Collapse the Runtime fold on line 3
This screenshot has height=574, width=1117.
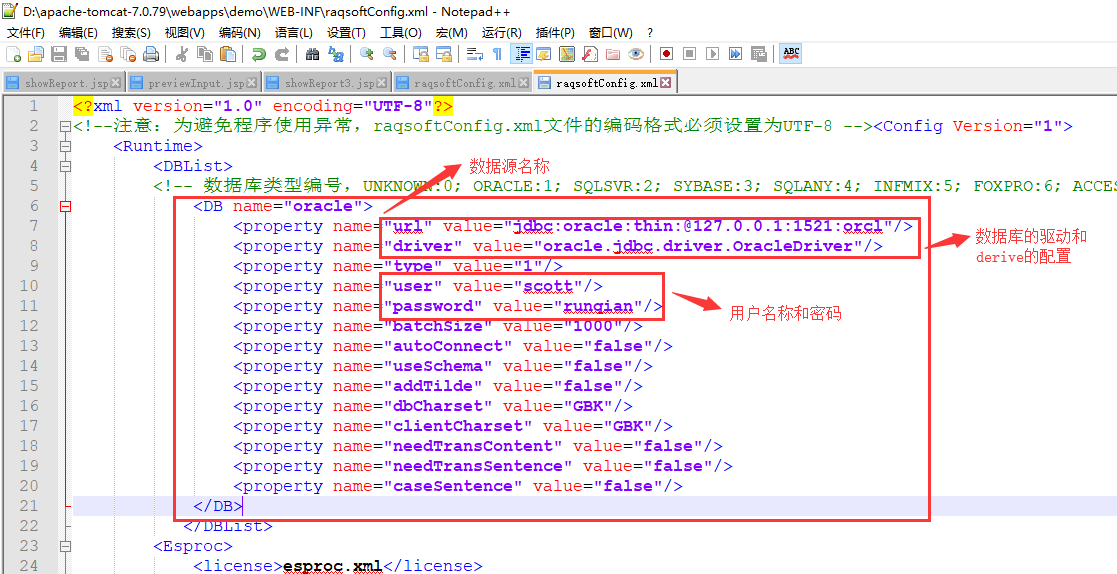[x=66, y=146]
